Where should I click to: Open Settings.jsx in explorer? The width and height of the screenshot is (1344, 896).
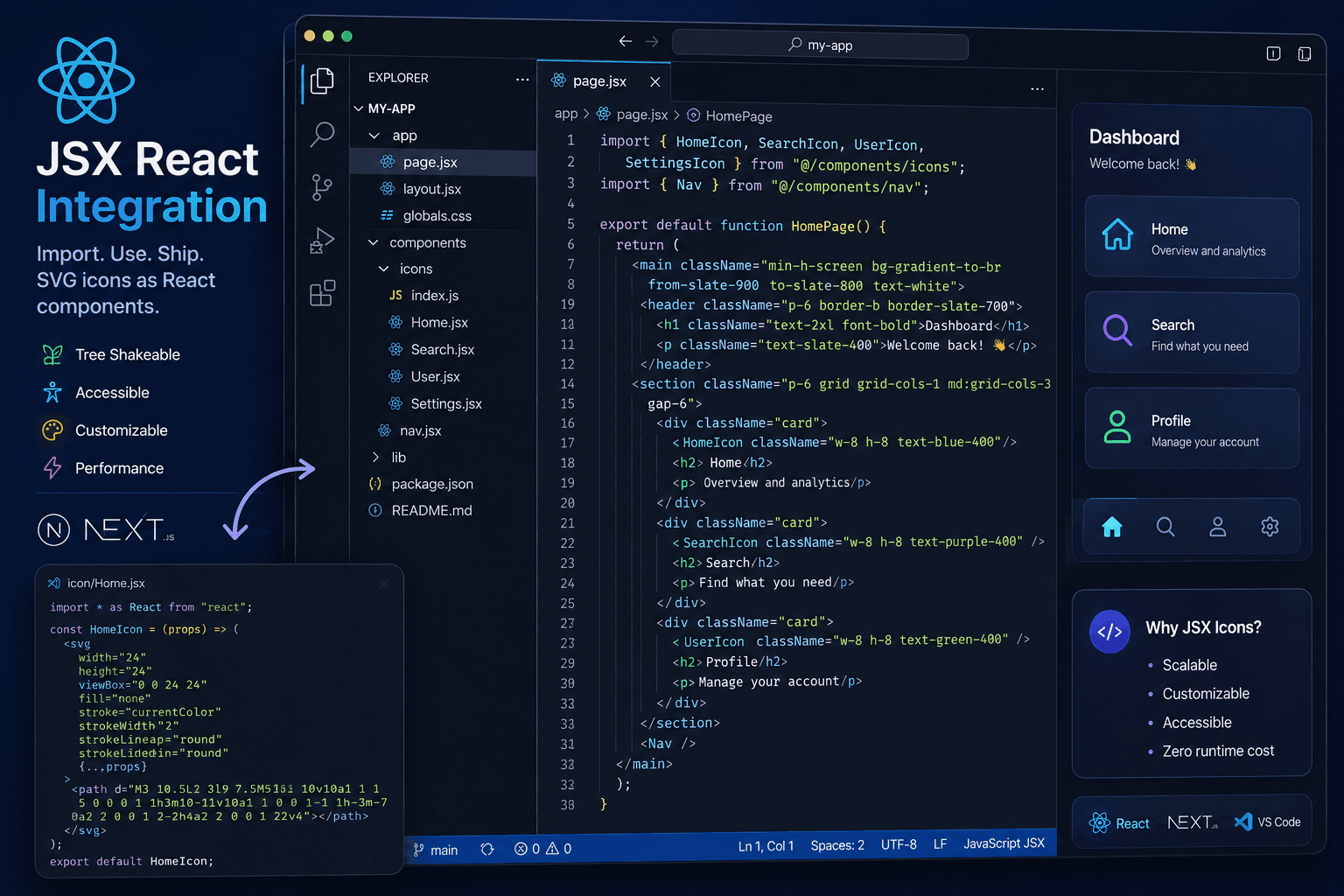(x=446, y=404)
